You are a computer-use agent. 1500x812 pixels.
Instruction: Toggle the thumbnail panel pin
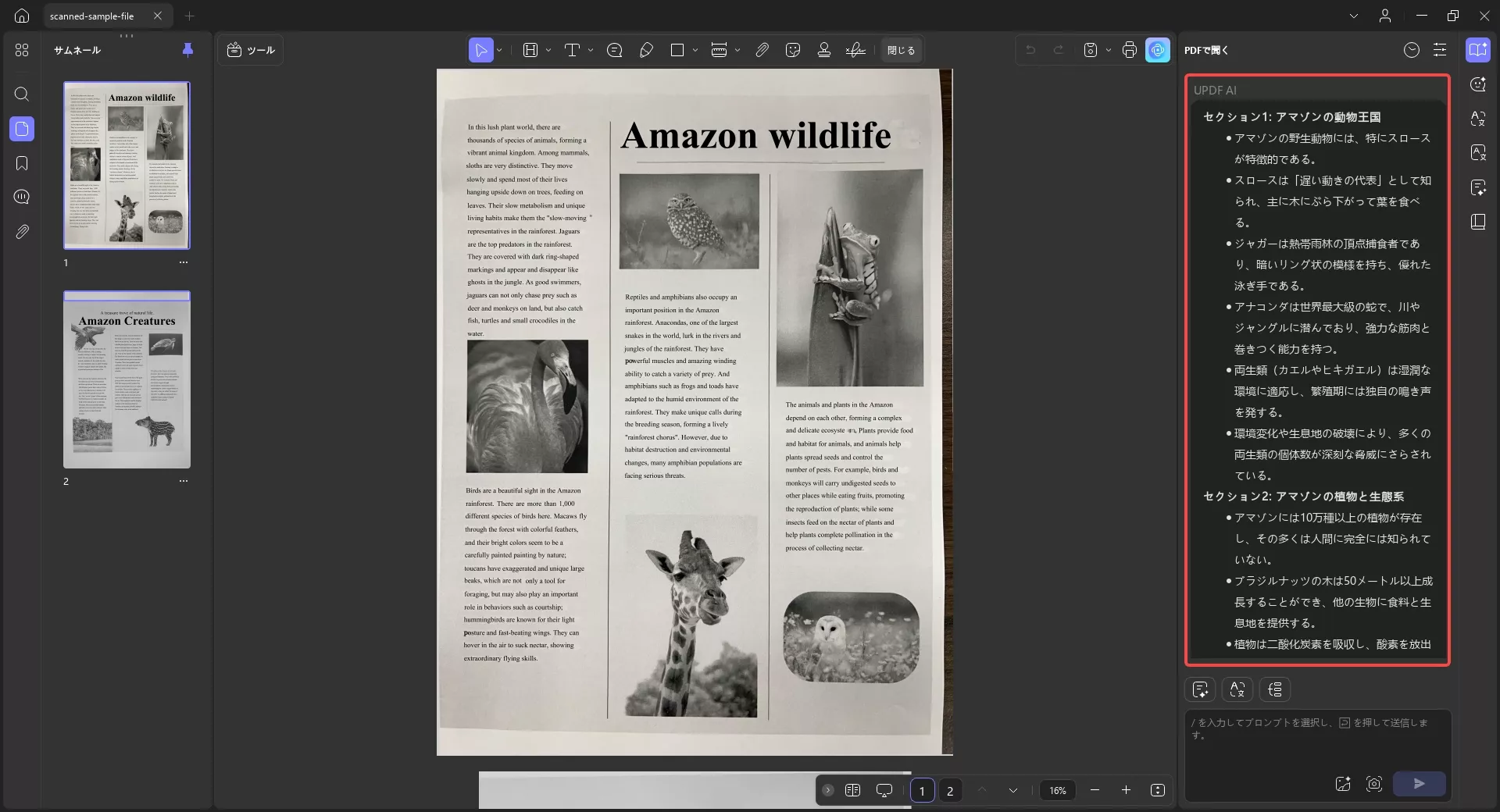tap(187, 50)
